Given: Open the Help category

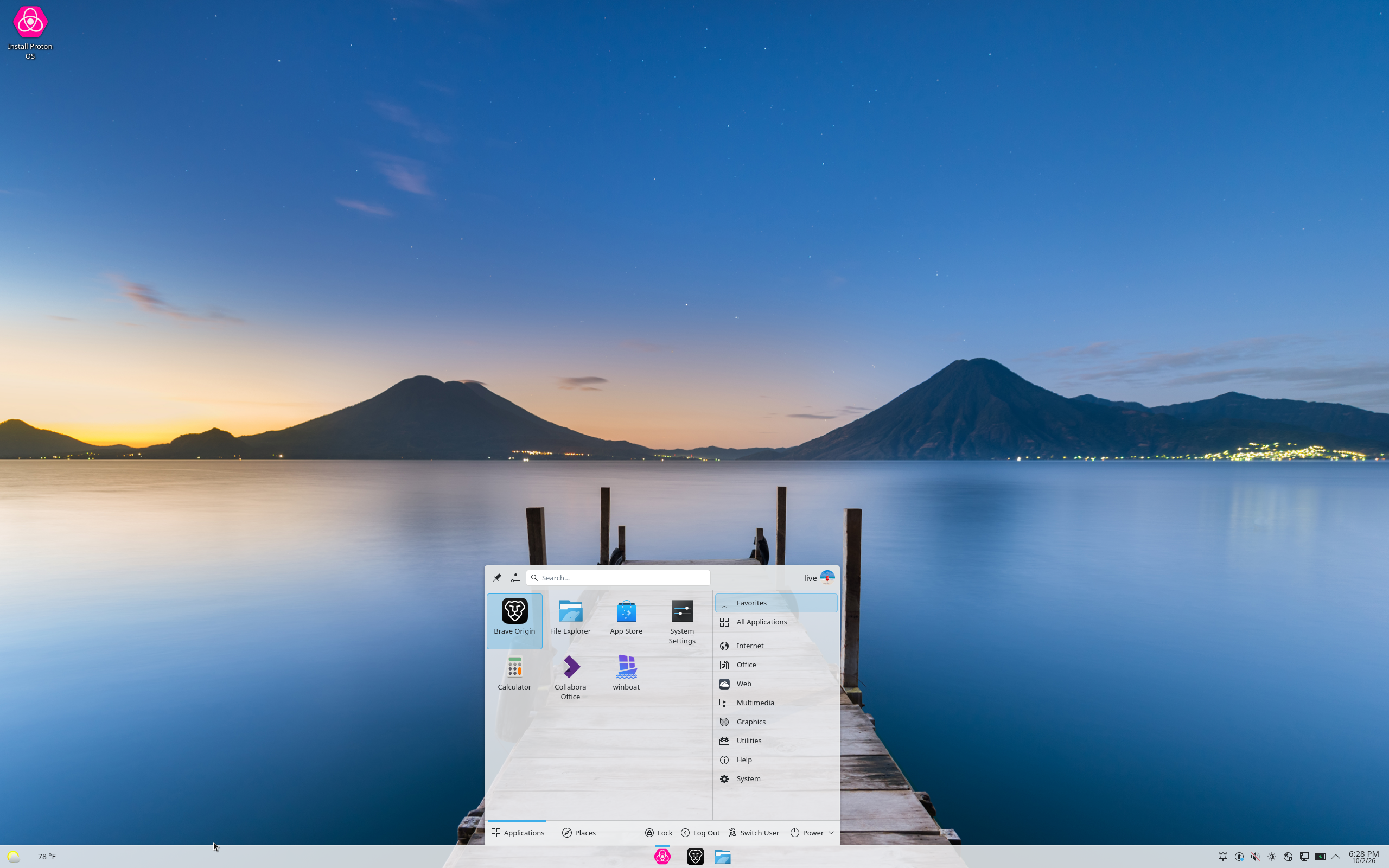Looking at the screenshot, I should tap(776, 759).
